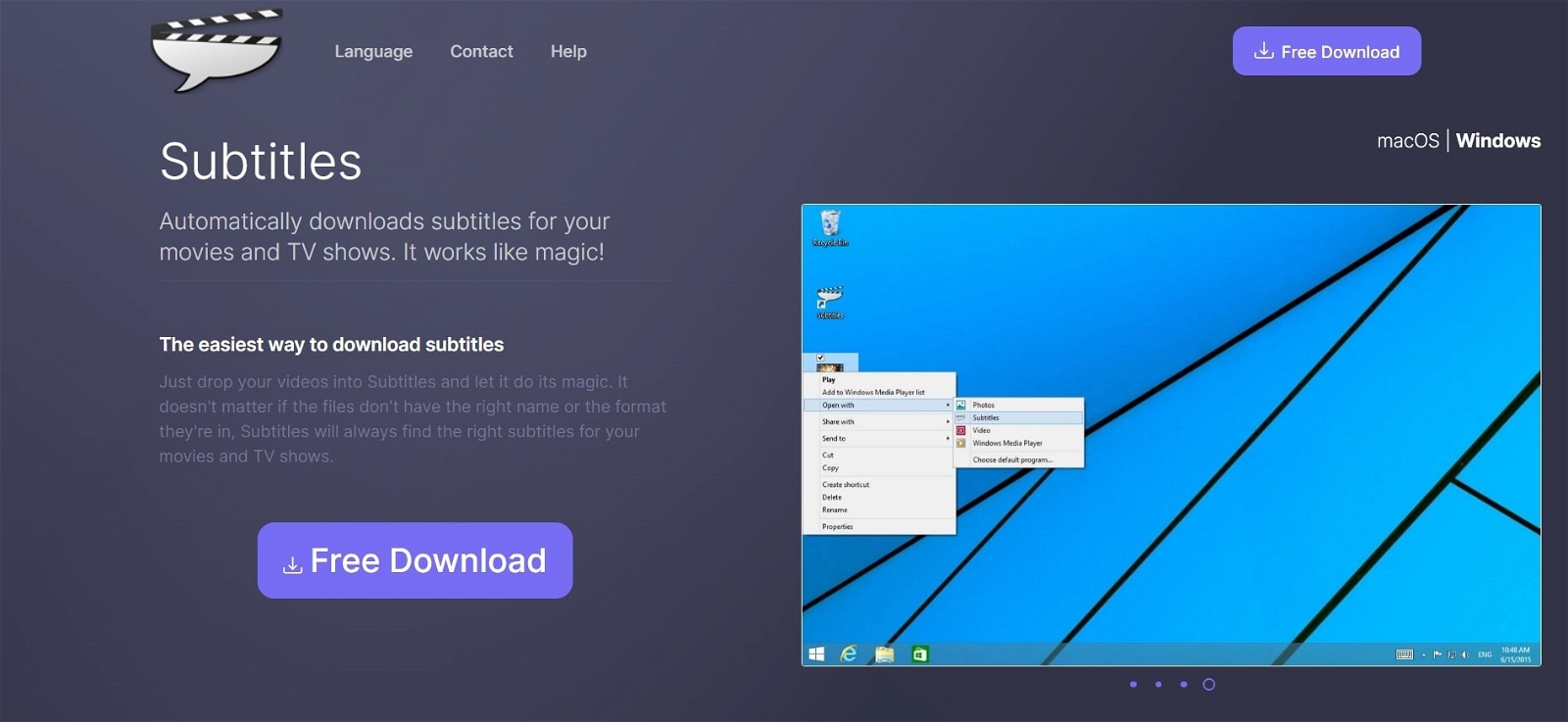
Task: Select the third carousel slide dot
Action: (1184, 685)
